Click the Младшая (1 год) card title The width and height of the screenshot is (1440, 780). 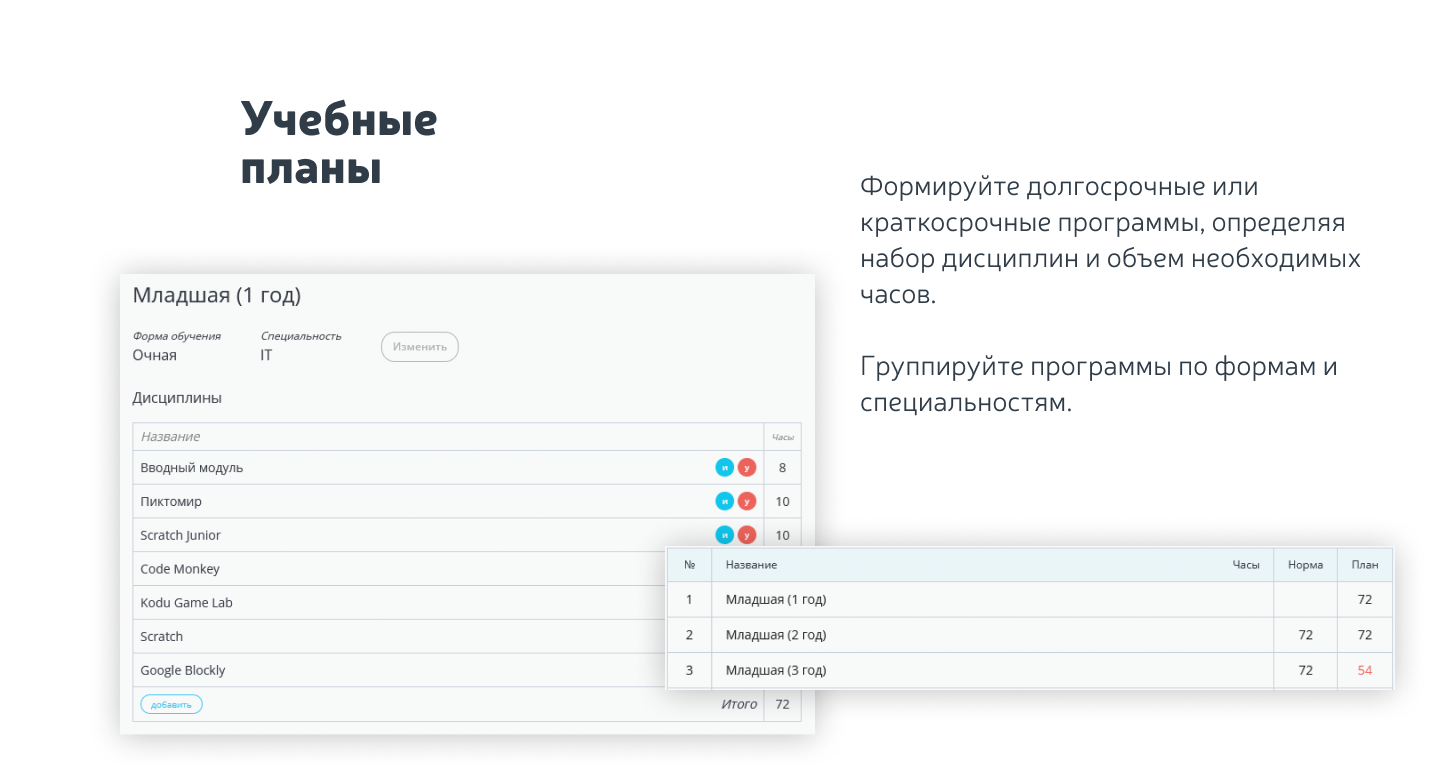click(x=217, y=296)
